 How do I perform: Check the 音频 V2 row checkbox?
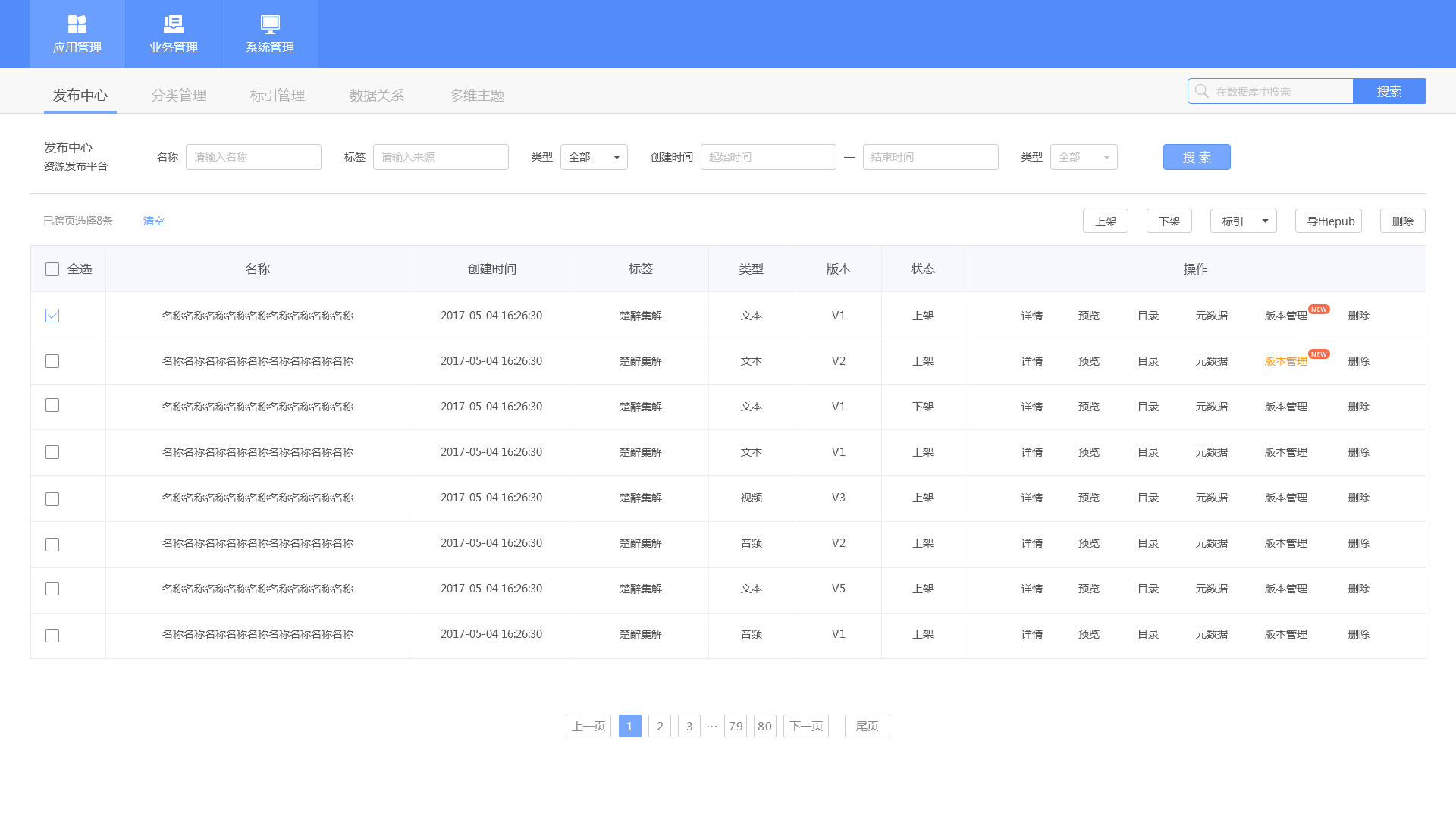[52, 545]
